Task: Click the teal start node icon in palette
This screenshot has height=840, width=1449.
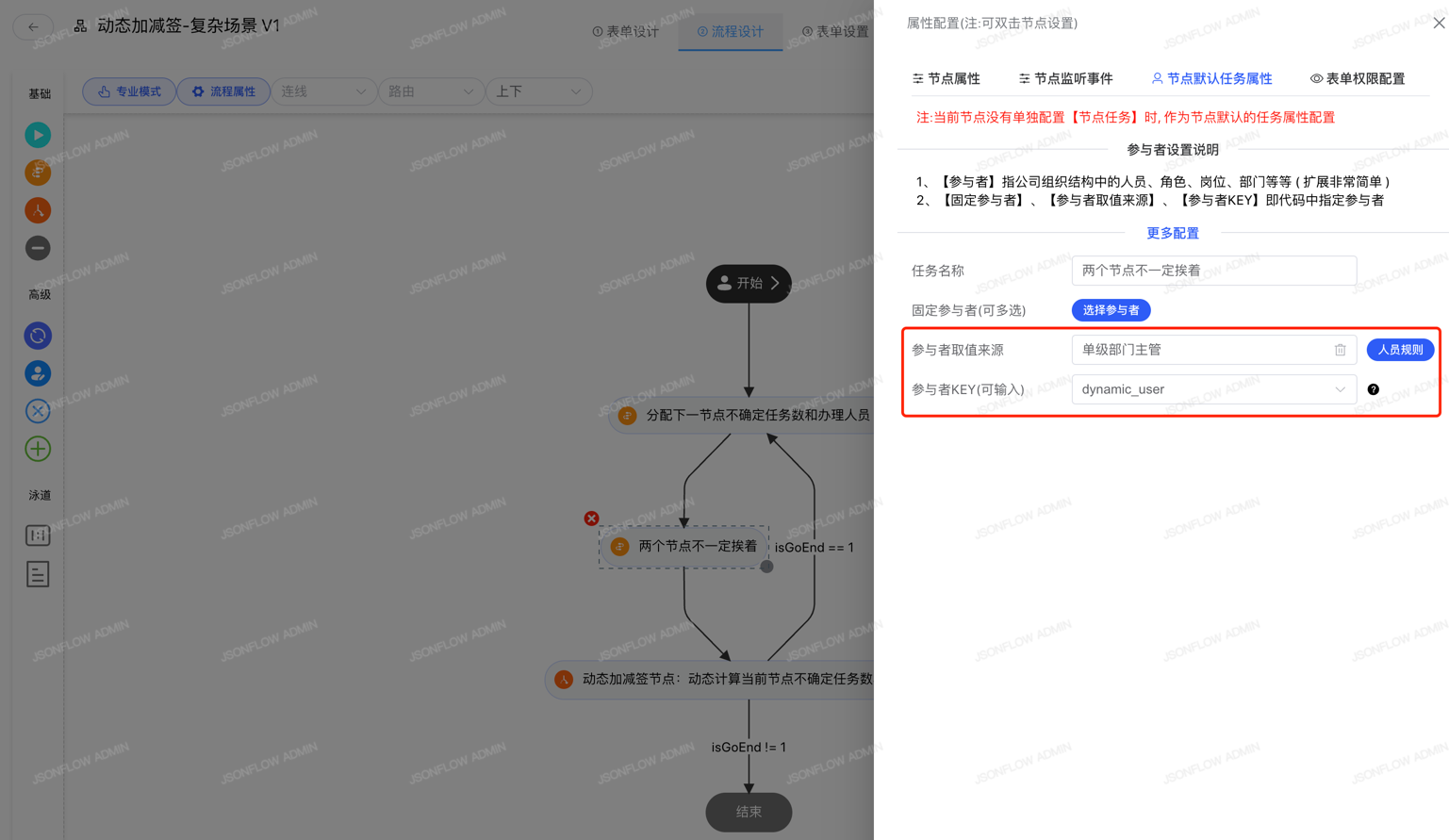Action: [x=38, y=135]
